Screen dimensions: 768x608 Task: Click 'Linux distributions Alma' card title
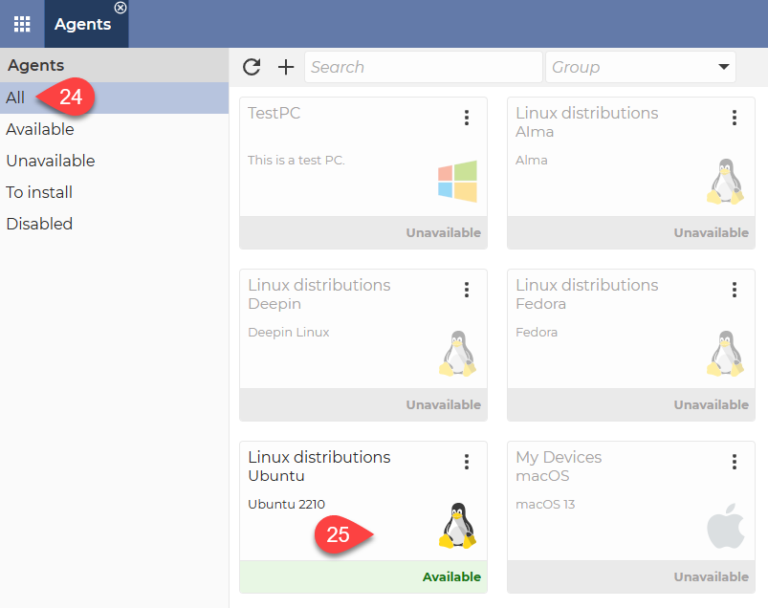click(x=587, y=122)
